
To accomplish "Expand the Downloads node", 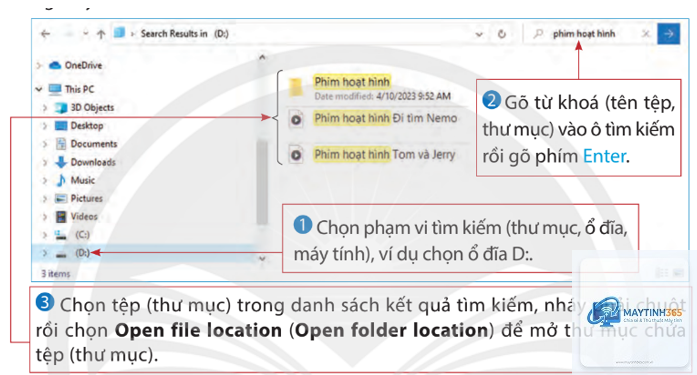I will 45,162.
